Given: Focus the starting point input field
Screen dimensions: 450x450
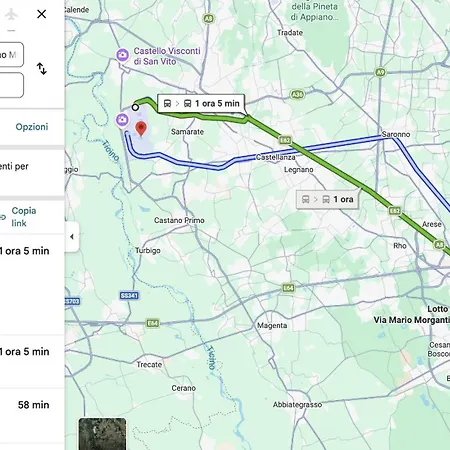Looking at the screenshot, I should (x=11, y=55).
